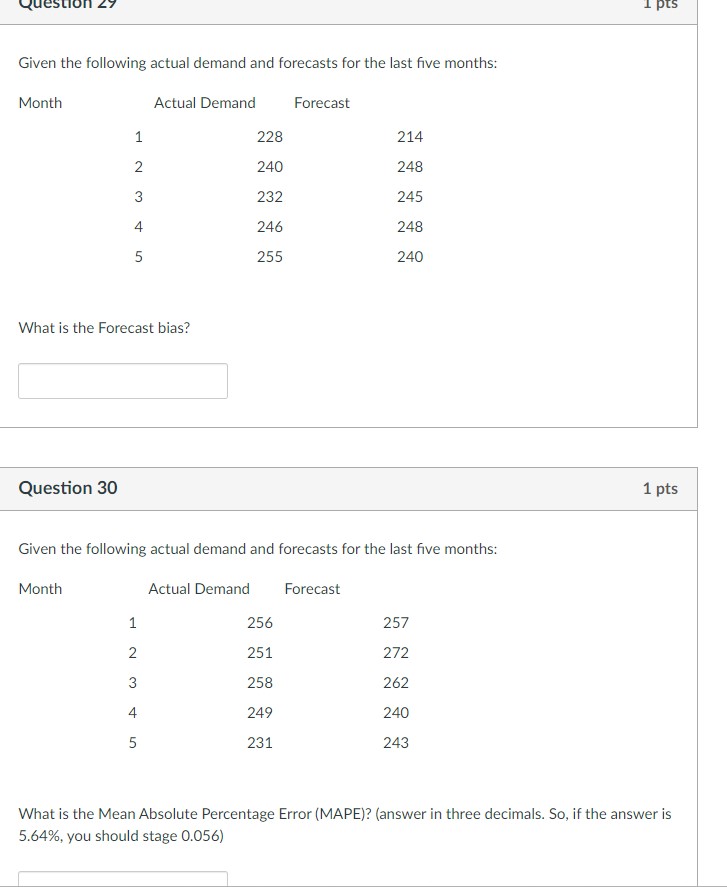Select the forecast value 257 in Question 30

coord(396,622)
